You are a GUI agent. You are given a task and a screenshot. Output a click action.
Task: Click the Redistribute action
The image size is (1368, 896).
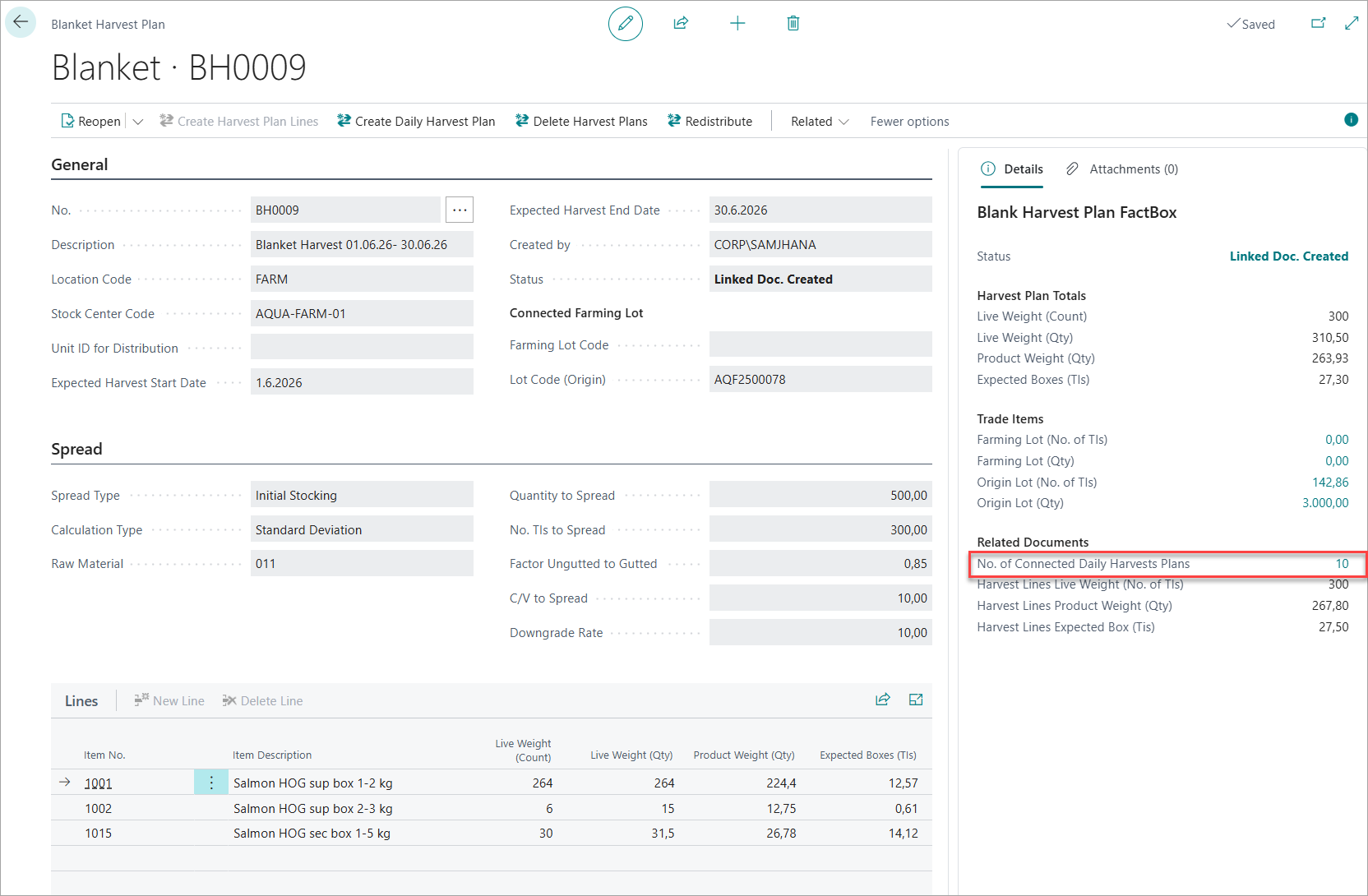(x=709, y=121)
